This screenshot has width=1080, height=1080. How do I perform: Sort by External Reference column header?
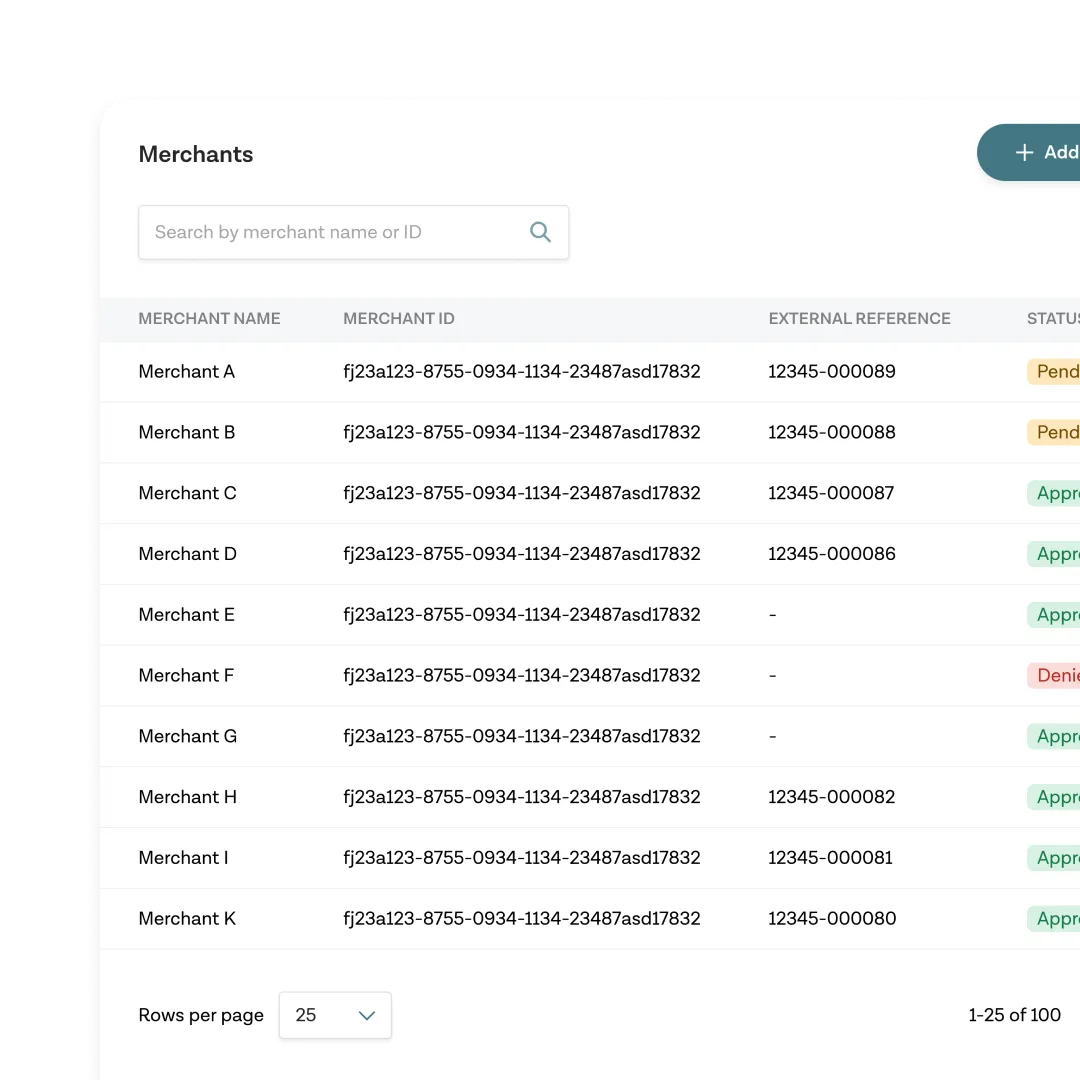click(x=859, y=319)
